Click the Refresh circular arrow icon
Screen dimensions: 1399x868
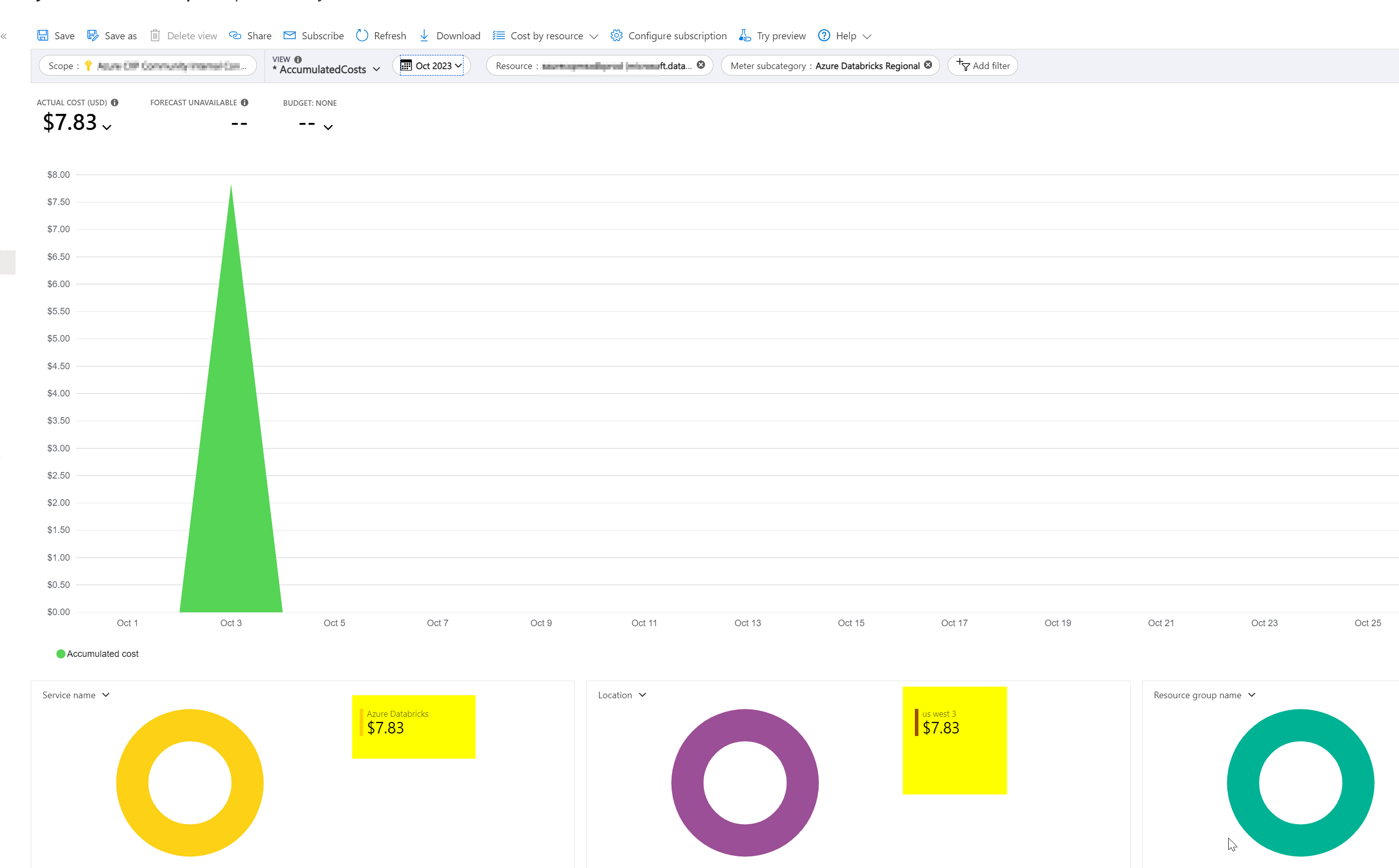coord(362,36)
